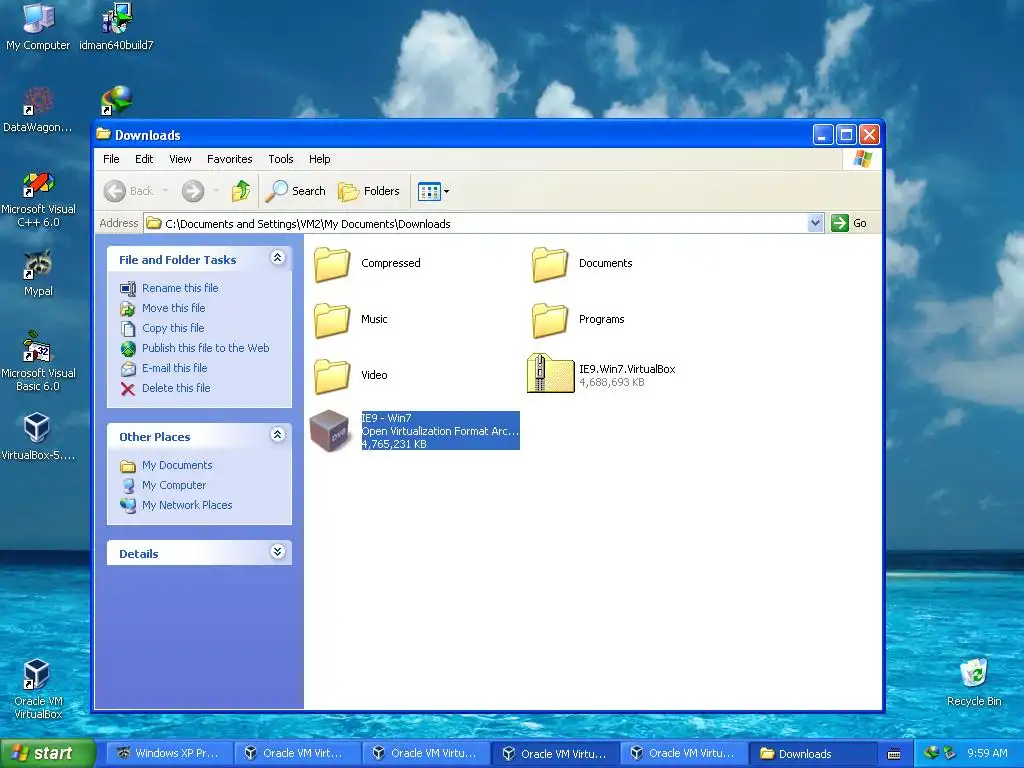Open VirtualBox-5 installer desktop icon
Screen dimensions: 1024x768
(x=38, y=436)
